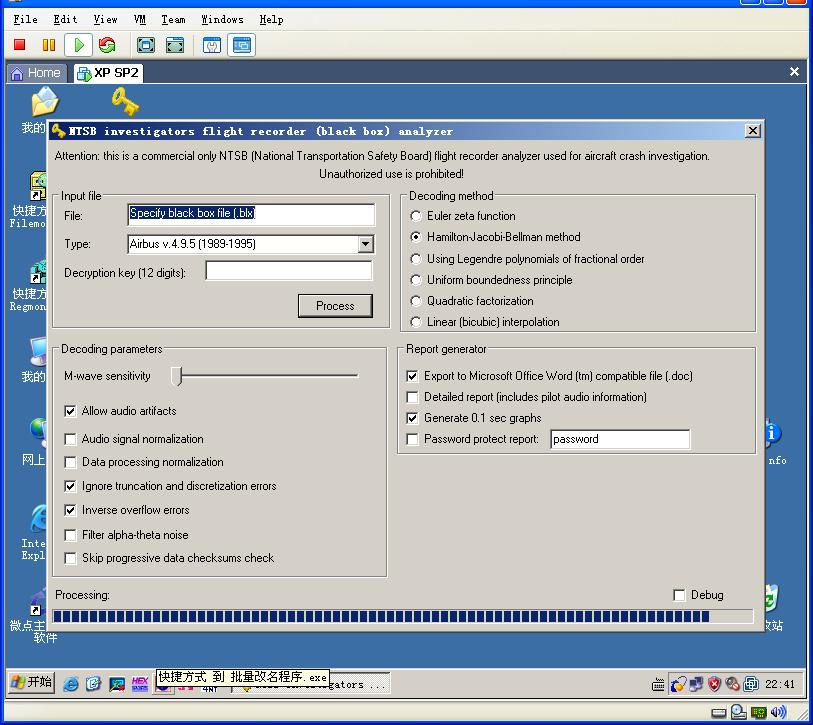Switch to the Home tab
Image resolution: width=813 pixels, height=725 pixels.
coord(36,73)
